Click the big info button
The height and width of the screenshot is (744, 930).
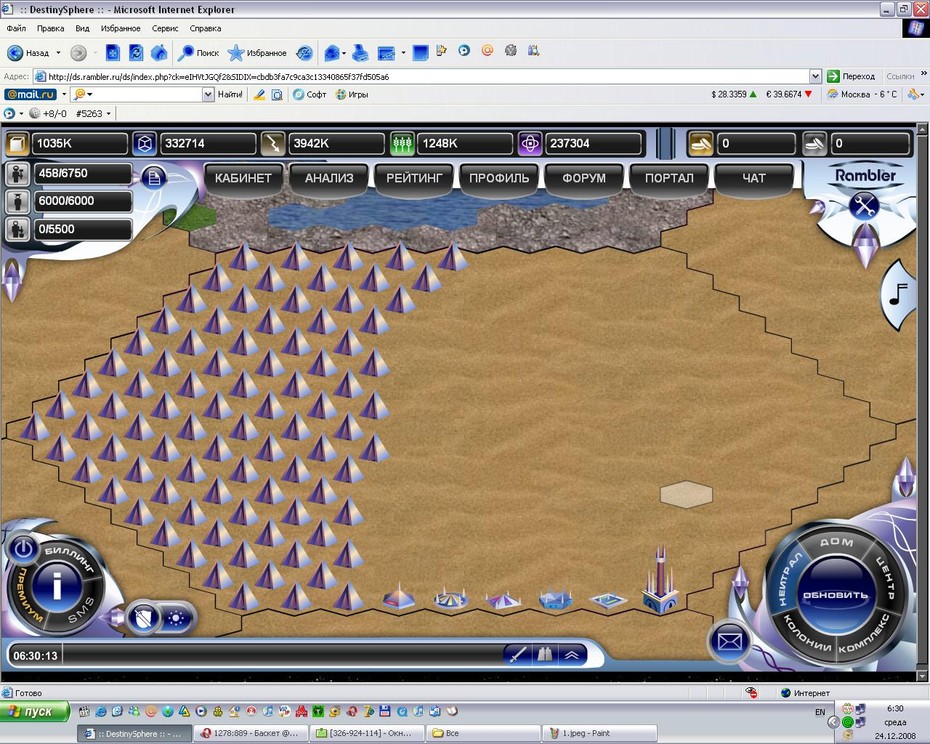click(x=57, y=587)
